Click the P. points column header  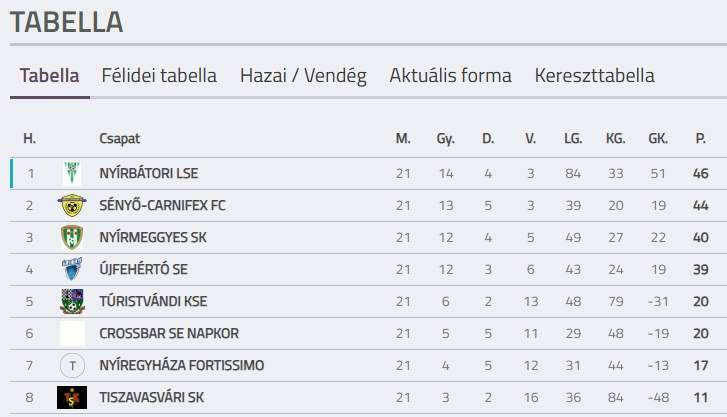point(700,138)
